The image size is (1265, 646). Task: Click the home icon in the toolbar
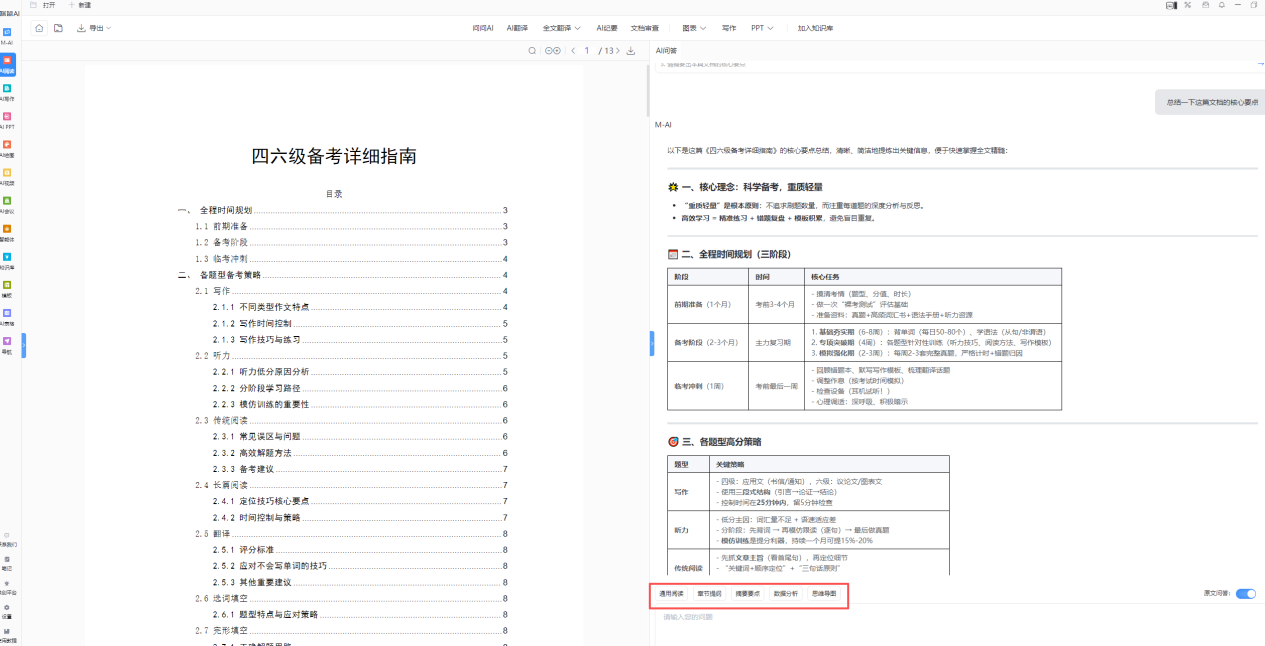pyautogui.click(x=39, y=28)
